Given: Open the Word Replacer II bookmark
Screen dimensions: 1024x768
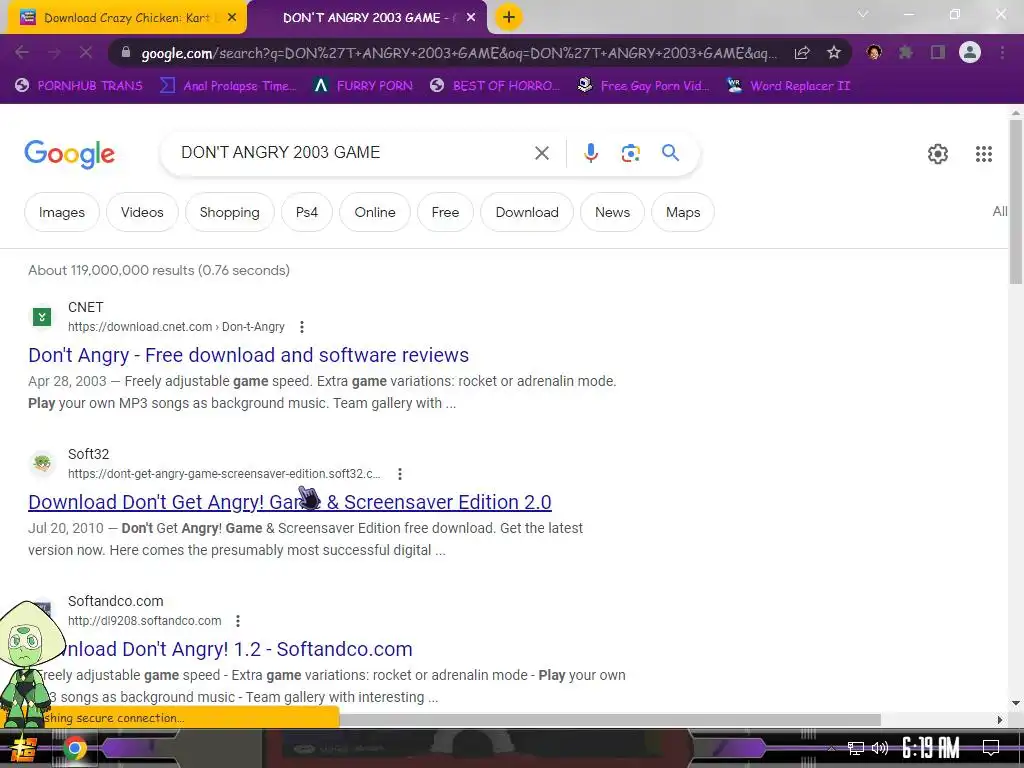Looking at the screenshot, I should pos(788,86).
